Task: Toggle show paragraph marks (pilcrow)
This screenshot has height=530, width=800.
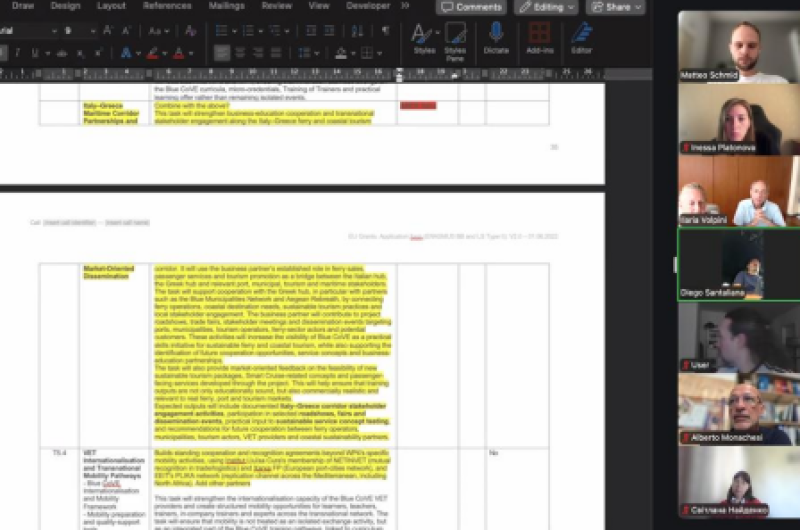Action: click(x=385, y=31)
